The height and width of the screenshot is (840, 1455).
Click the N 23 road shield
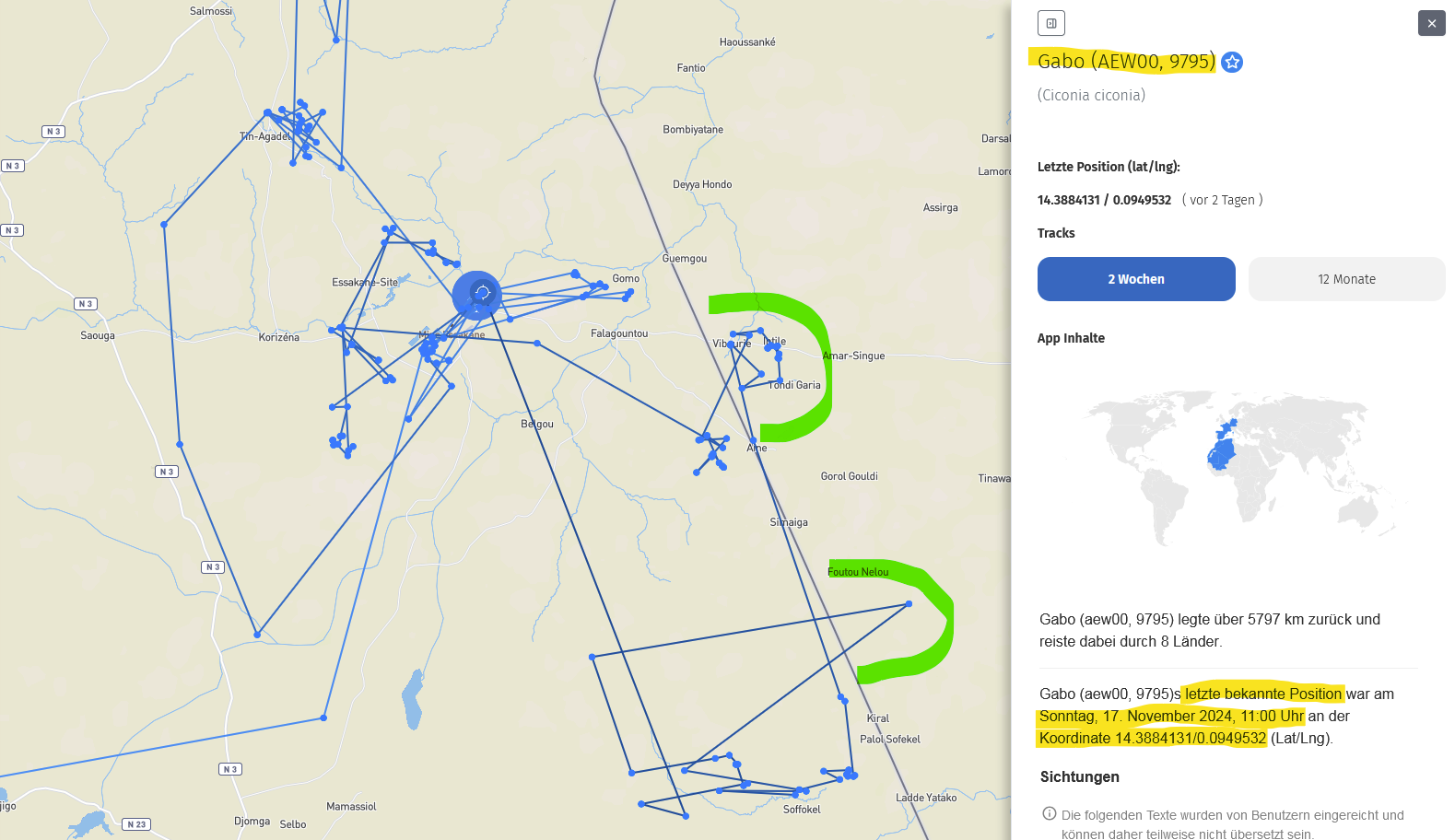[x=136, y=824]
